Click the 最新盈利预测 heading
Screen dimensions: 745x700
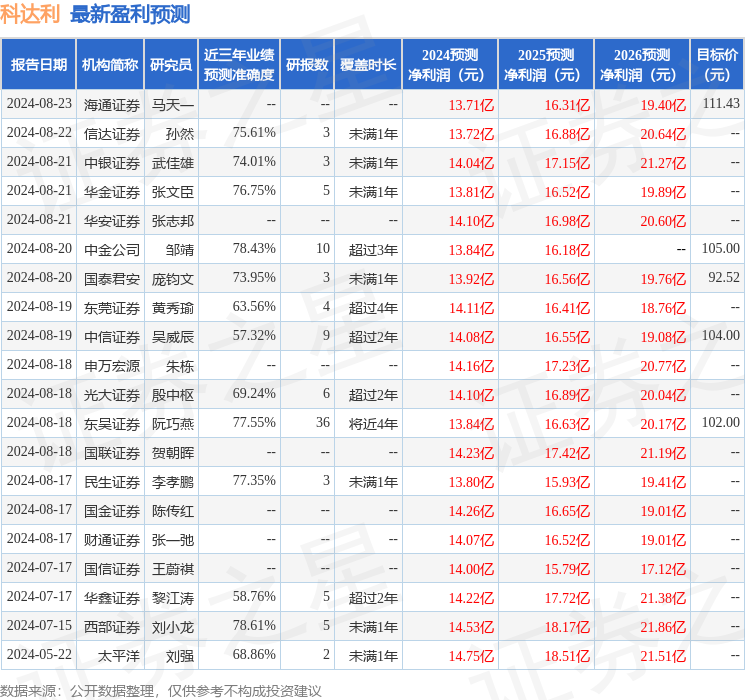[x=130, y=14]
